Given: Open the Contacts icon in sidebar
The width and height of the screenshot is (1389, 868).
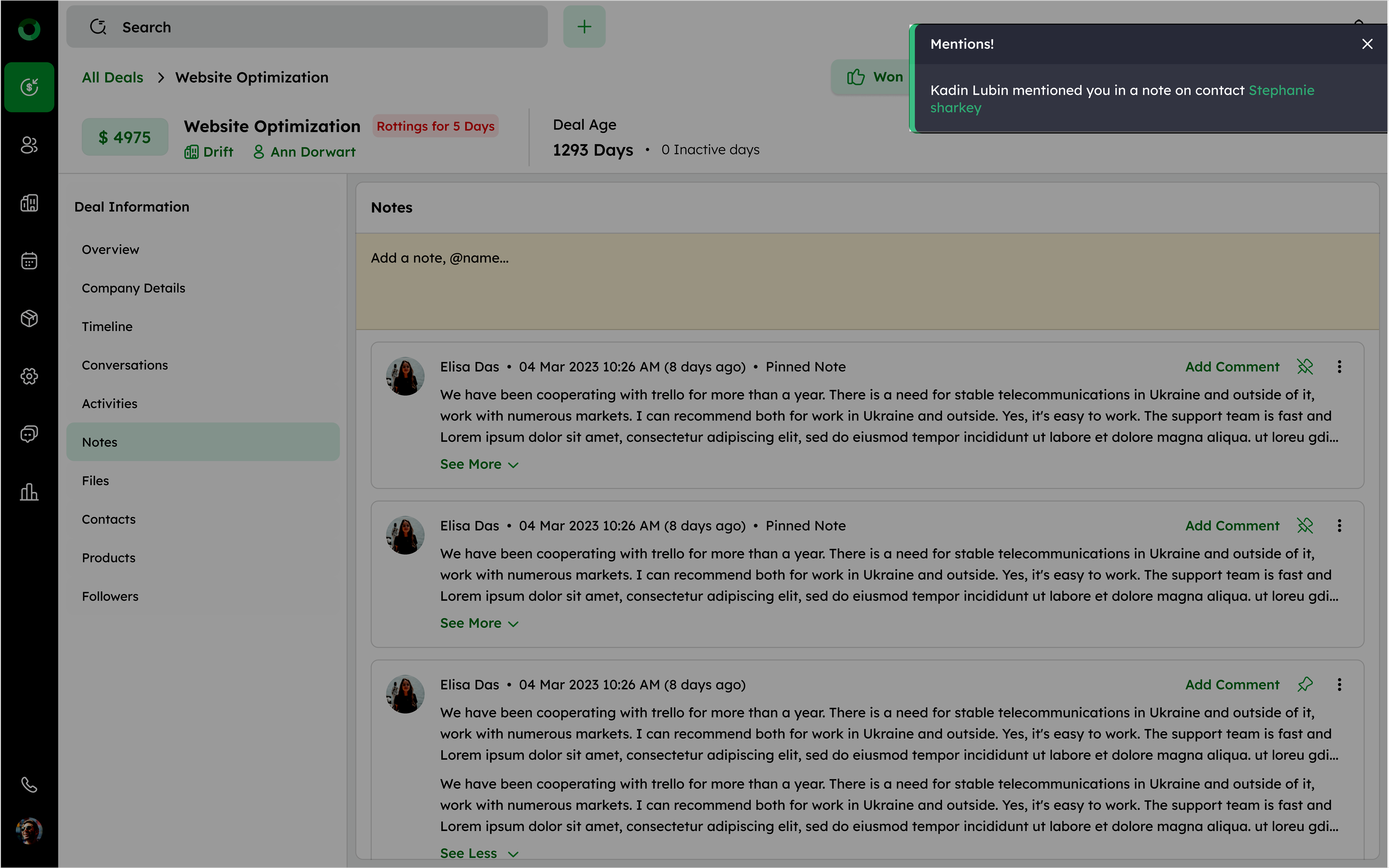Looking at the screenshot, I should (x=29, y=145).
